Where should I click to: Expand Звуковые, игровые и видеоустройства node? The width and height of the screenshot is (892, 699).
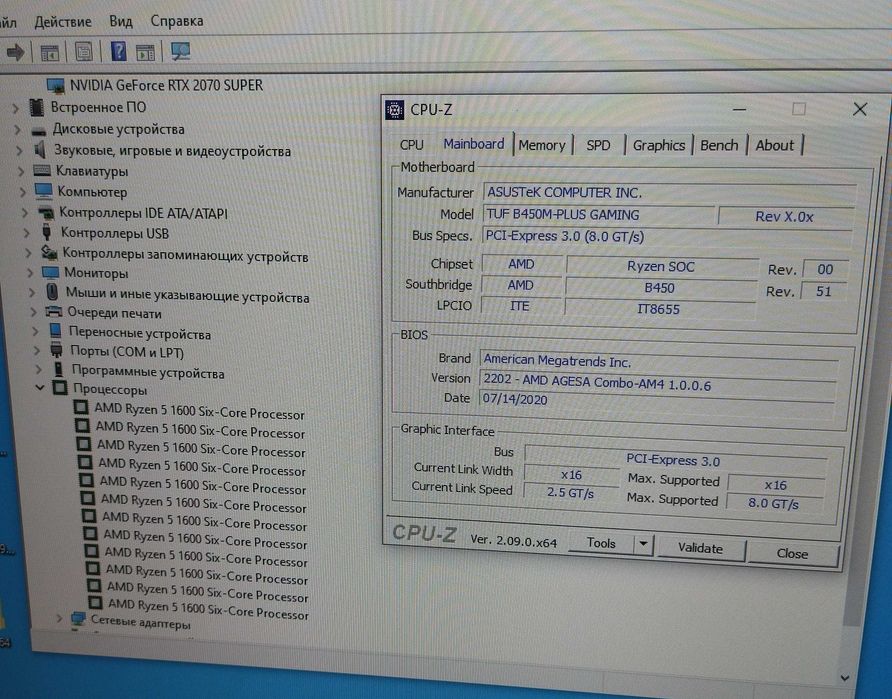(x=20, y=151)
